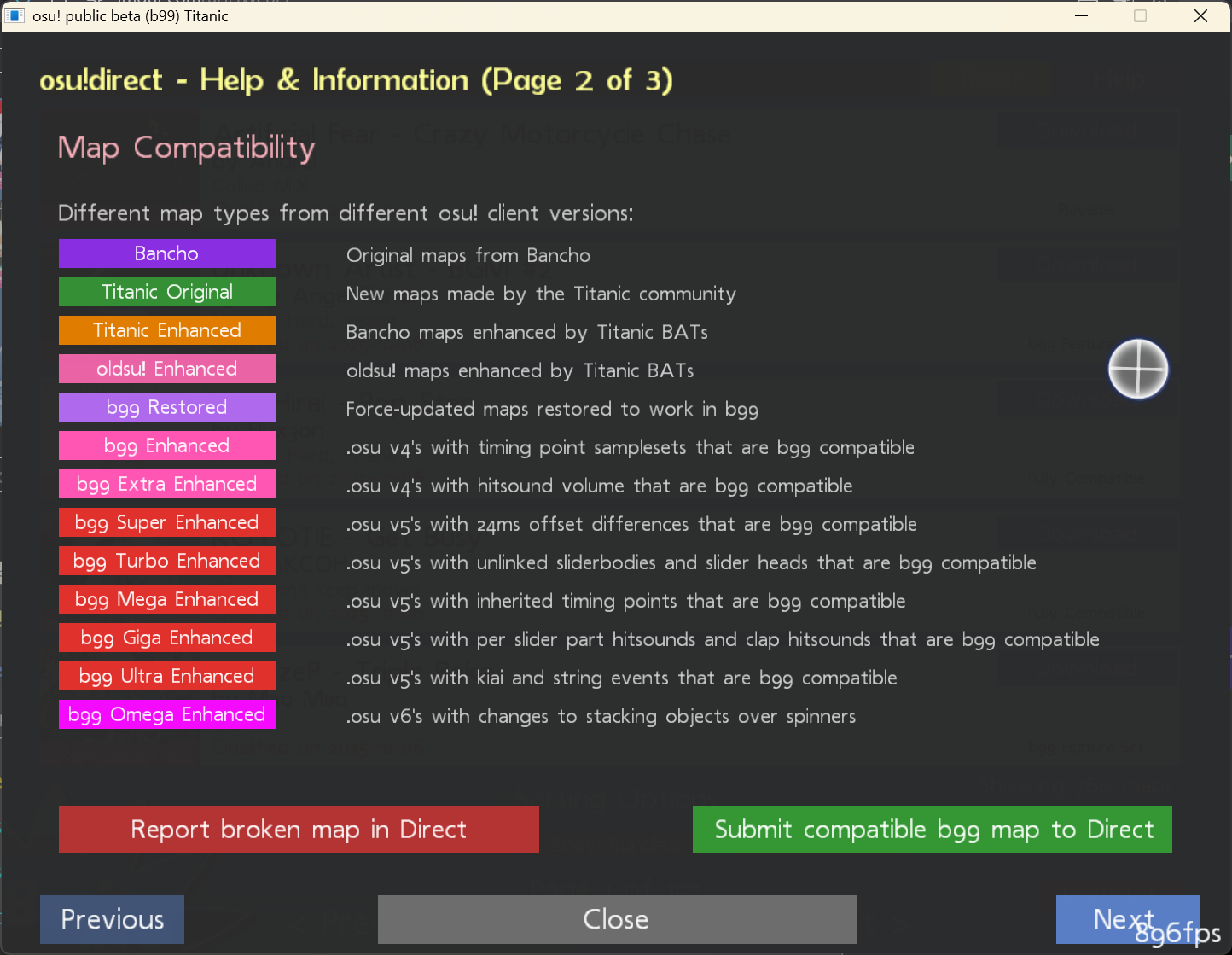Screen dimensions: 1232x955
Task: Click the purple Bancho map type label
Action: coord(166,253)
